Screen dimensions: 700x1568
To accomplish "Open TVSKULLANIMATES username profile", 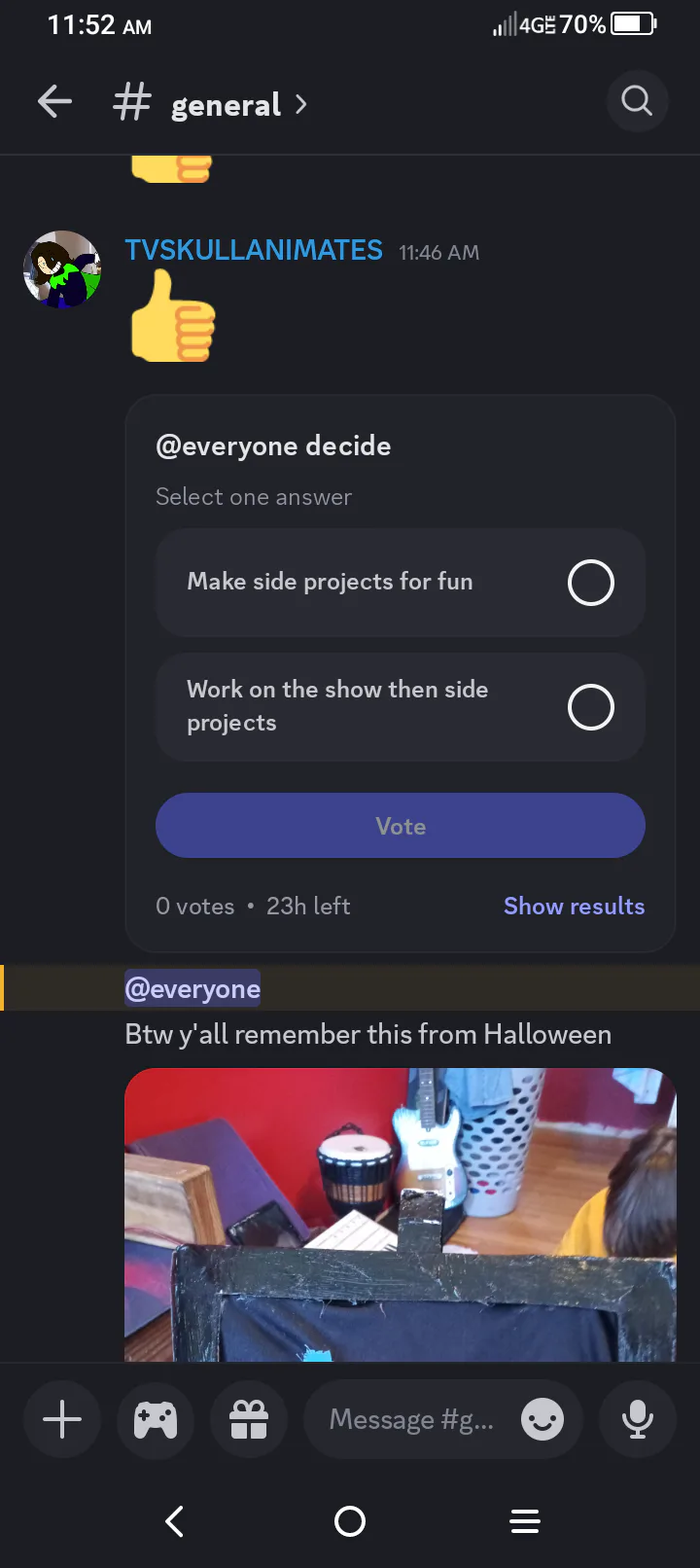I will point(254,250).
